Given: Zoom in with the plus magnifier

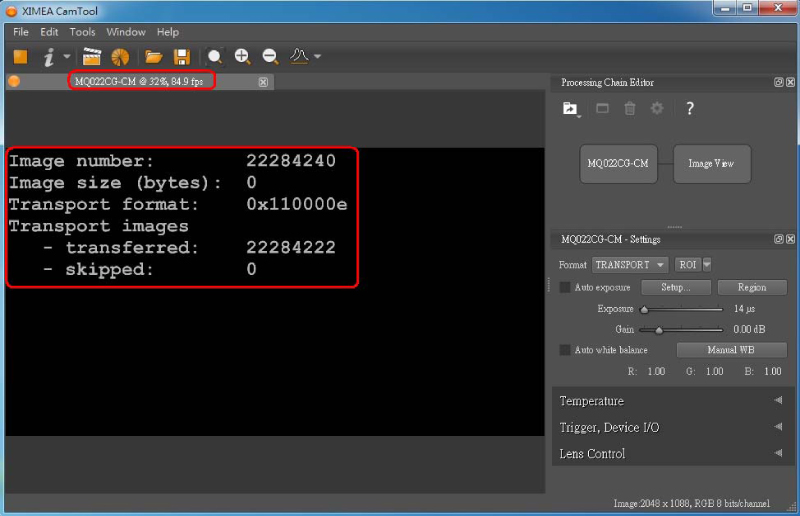Looking at the screenshot, I should [x=242, y=57].
